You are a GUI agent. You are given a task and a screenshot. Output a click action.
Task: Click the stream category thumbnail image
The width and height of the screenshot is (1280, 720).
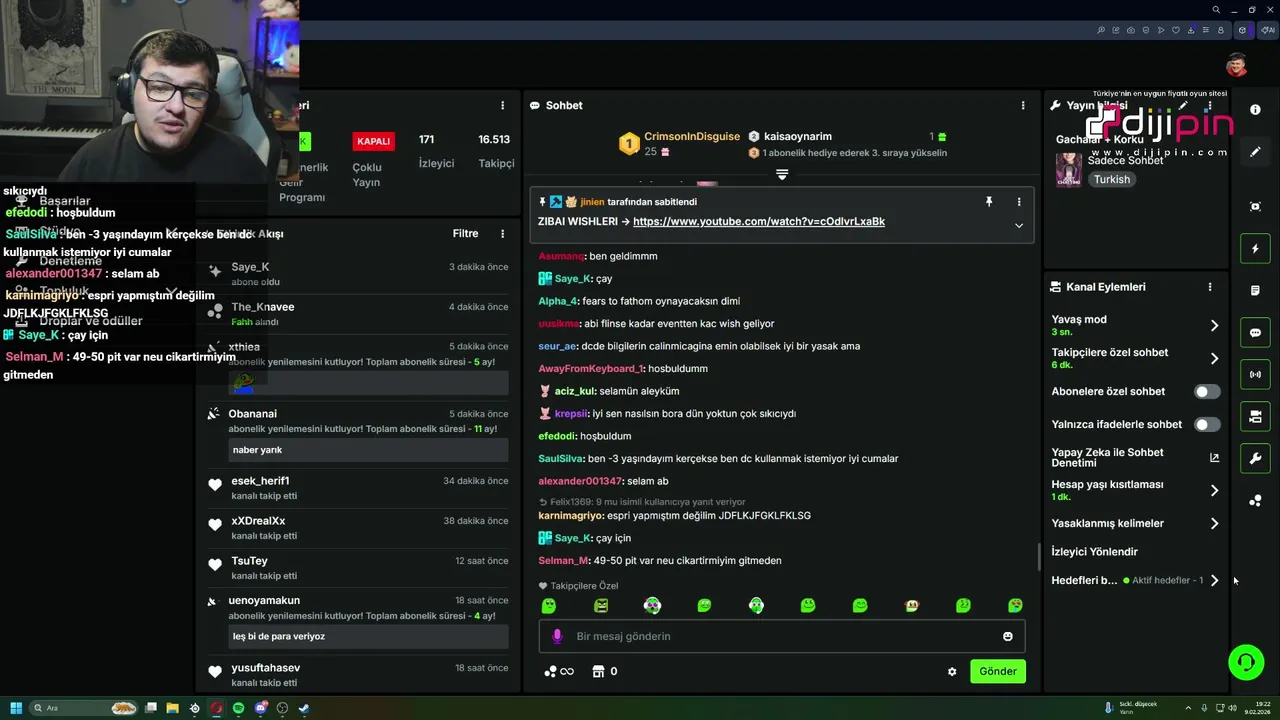point(1068,170)
